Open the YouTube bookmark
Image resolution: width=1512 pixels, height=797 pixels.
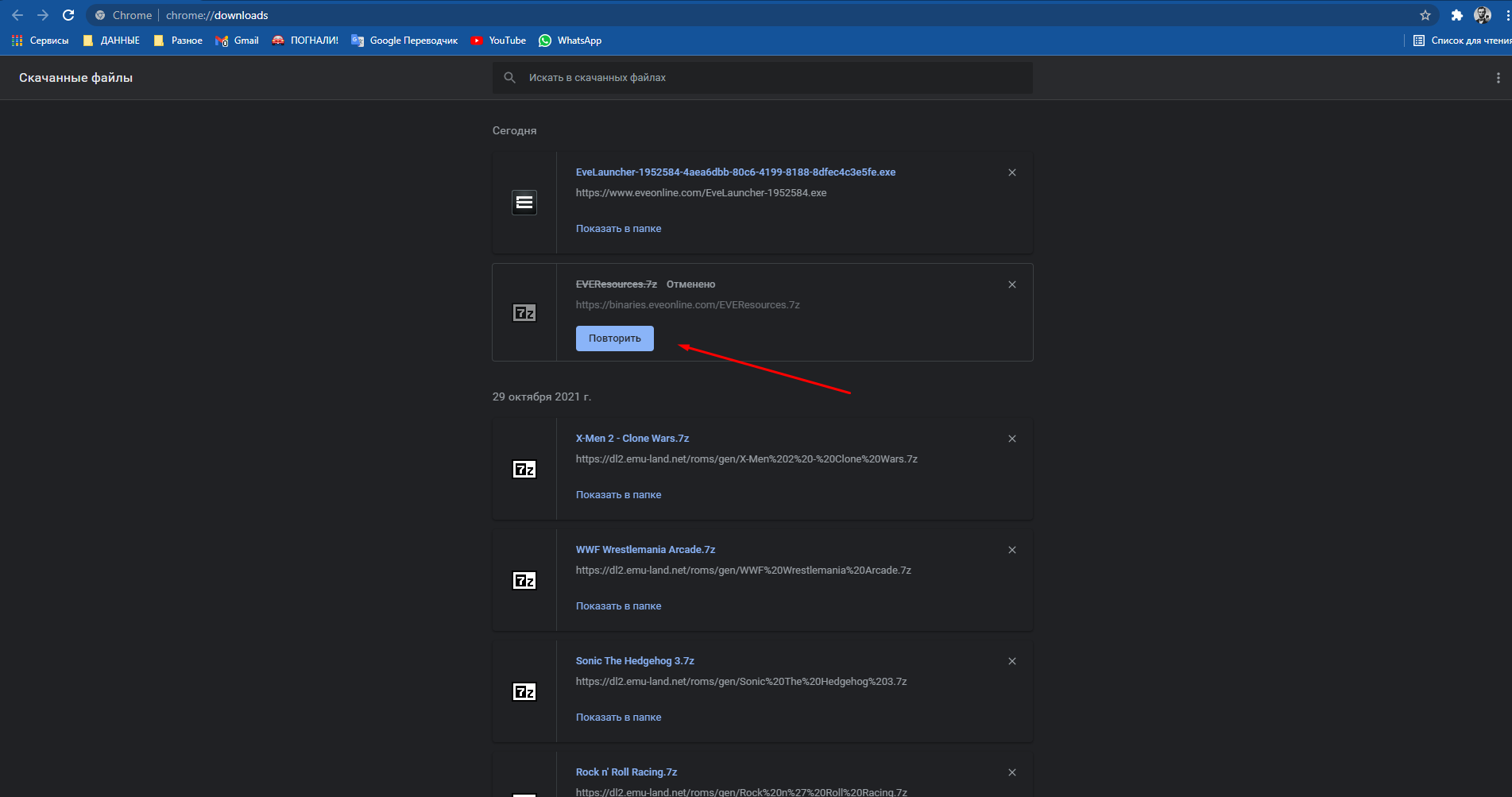pyautogui.click(x=498, y=41)
